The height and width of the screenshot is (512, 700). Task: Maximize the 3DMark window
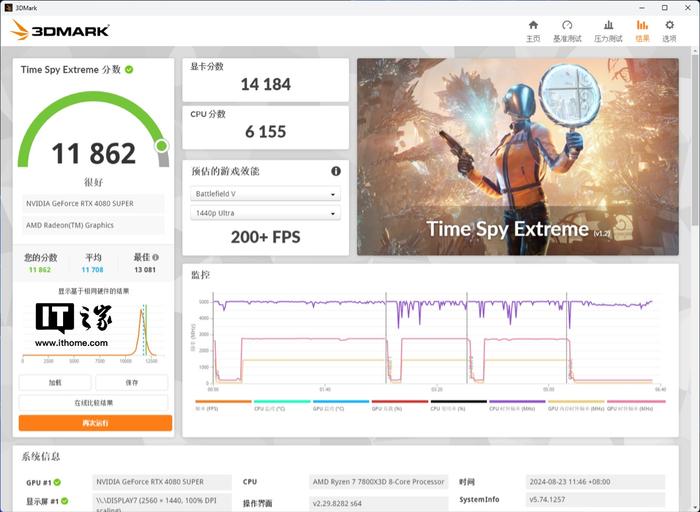[x=665, y=8]
